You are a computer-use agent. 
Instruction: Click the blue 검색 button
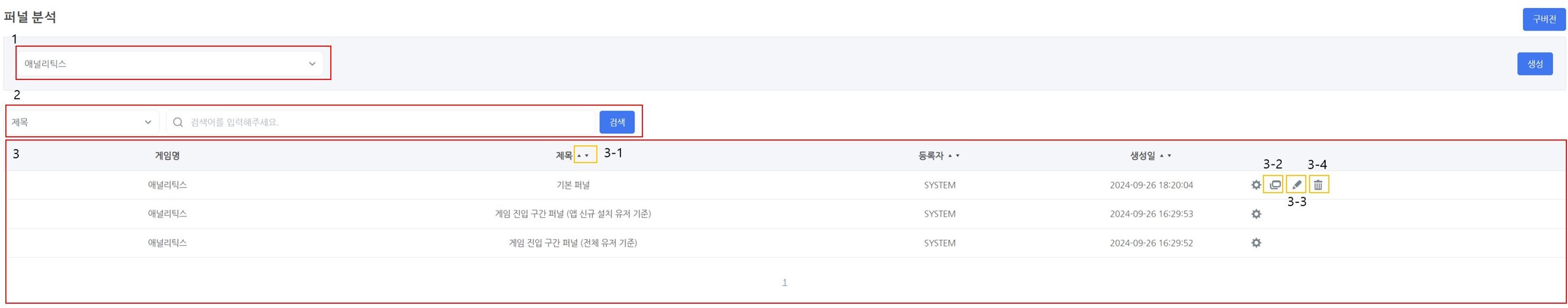coord(616,122)
